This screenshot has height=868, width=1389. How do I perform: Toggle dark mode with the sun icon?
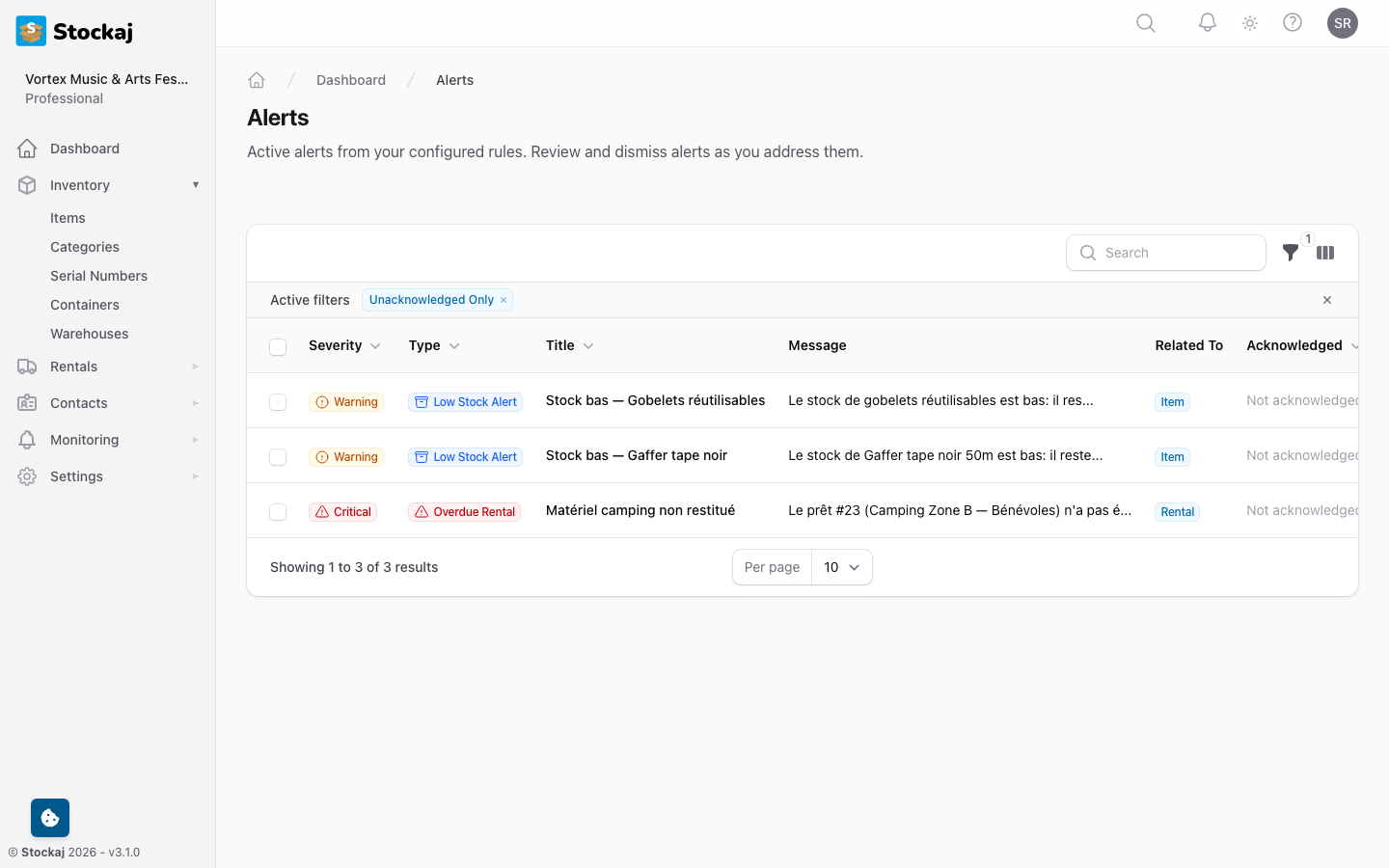point(1249,22)
